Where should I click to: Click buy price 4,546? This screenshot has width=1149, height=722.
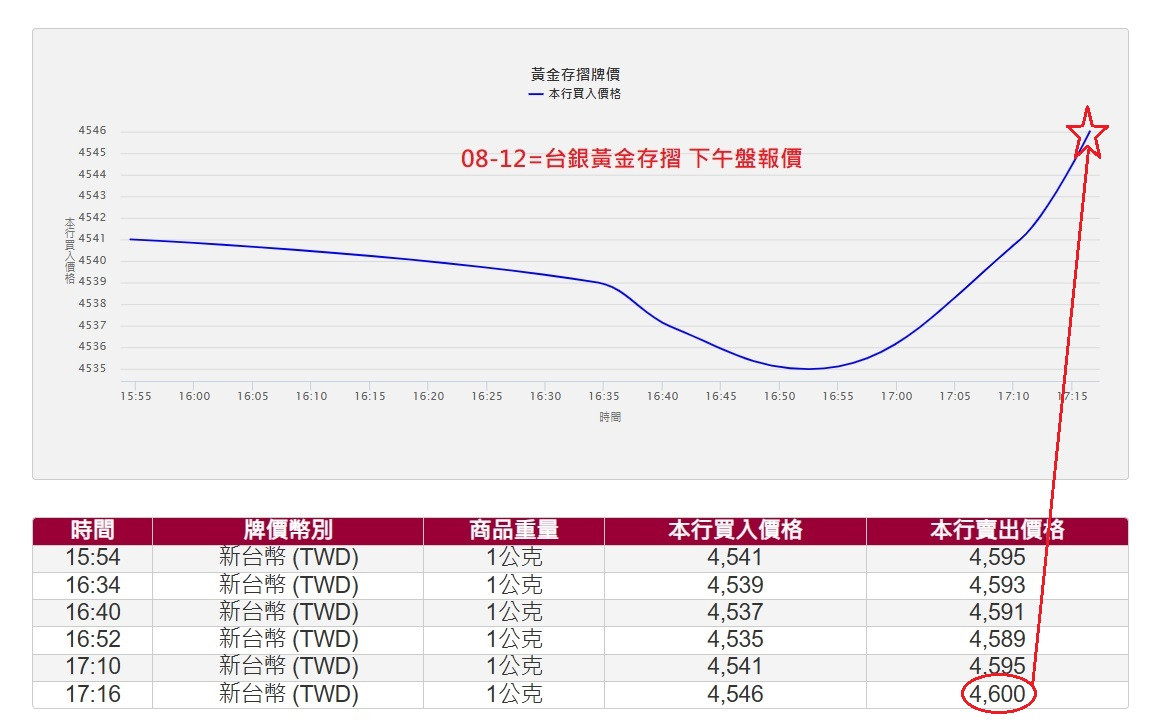(x=735, y=694)
